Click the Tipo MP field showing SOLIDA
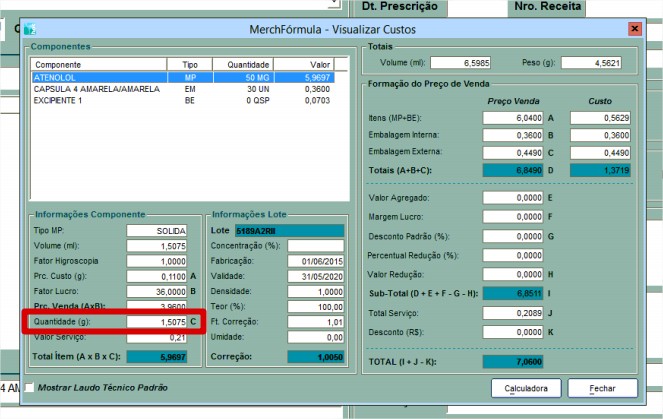The width and height of the screenshot is (663, 419). point(156,231)
